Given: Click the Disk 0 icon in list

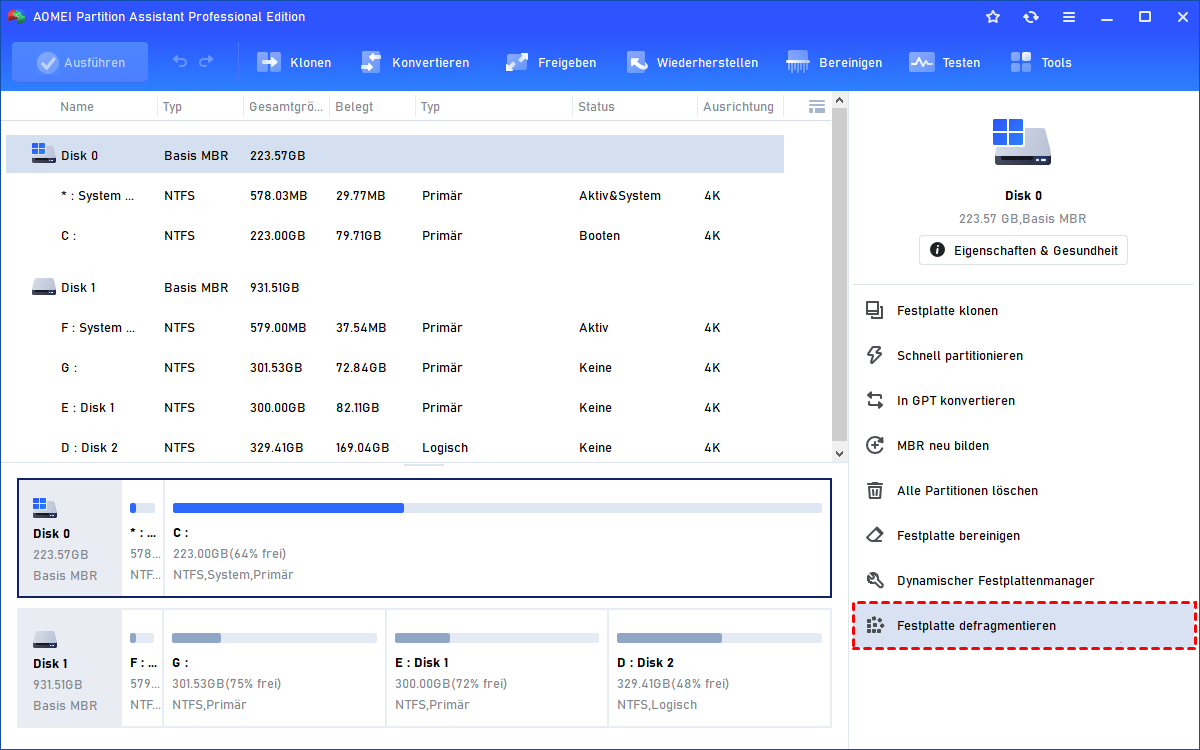Looking at the screenshot, I should pyautogui.click(x=43, y=153).
